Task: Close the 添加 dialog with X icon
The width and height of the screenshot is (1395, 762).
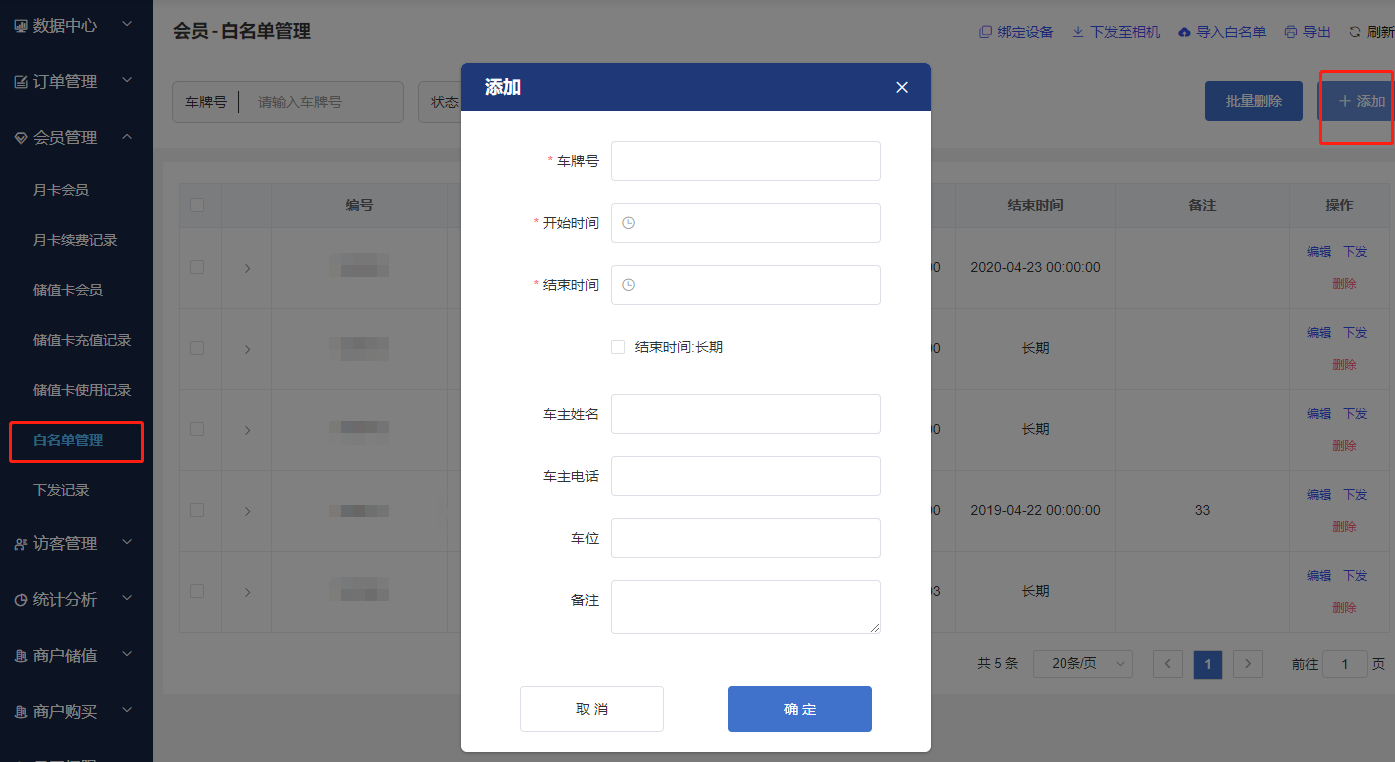Action: tap(902, 87)
